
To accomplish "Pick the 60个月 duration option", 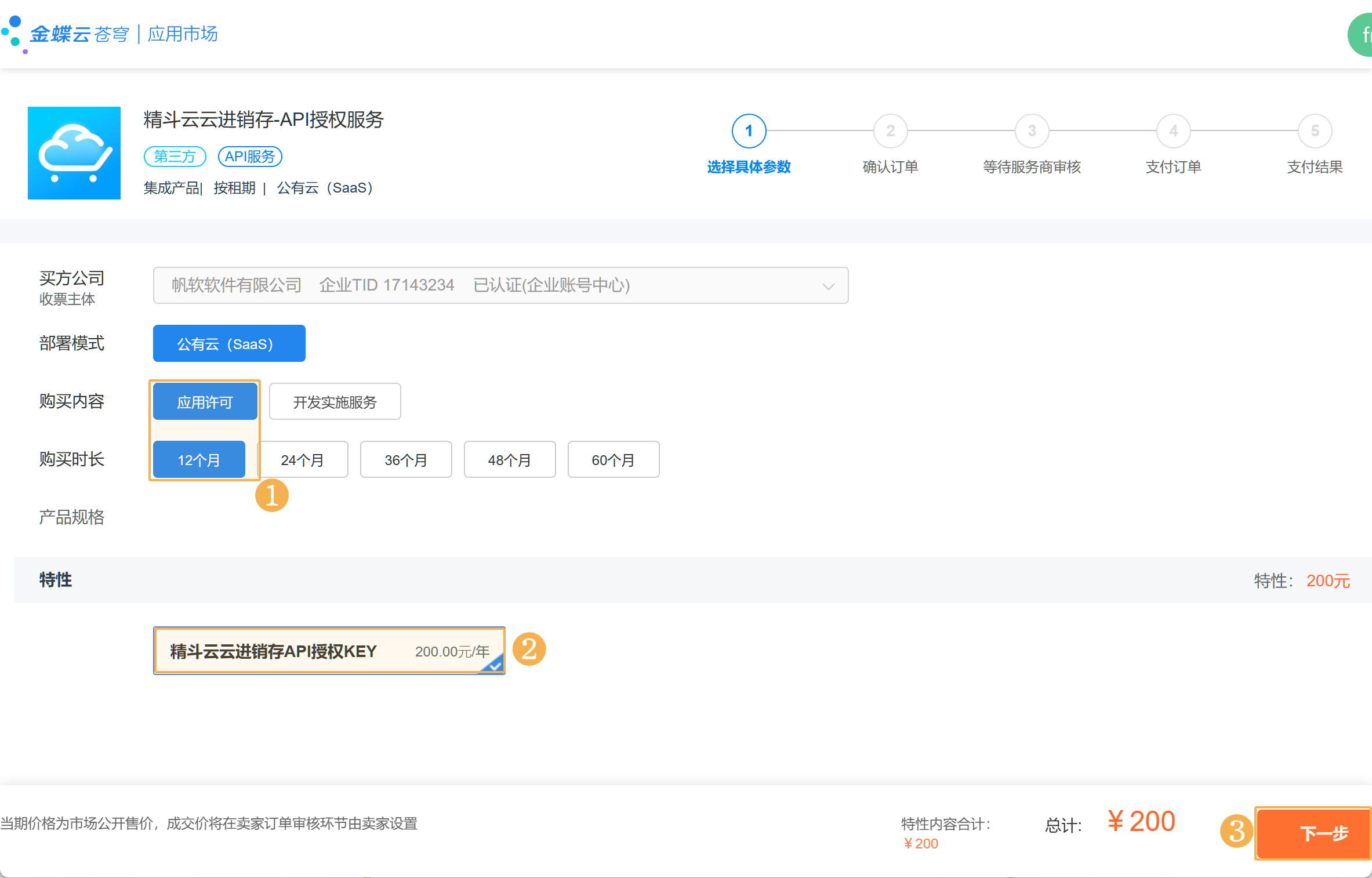I will 613,459.
